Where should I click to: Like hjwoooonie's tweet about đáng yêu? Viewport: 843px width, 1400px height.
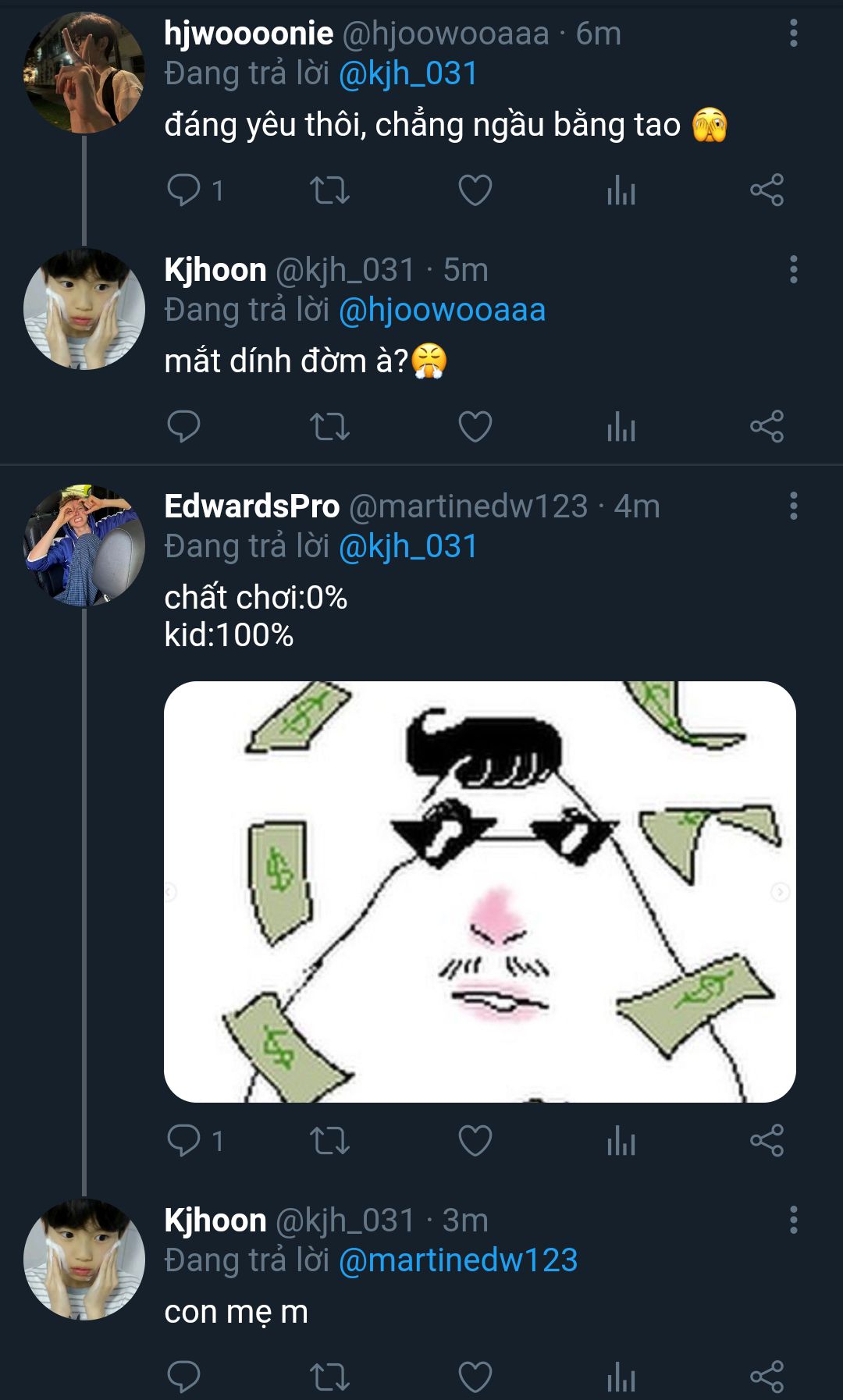(x=475, y=190)
